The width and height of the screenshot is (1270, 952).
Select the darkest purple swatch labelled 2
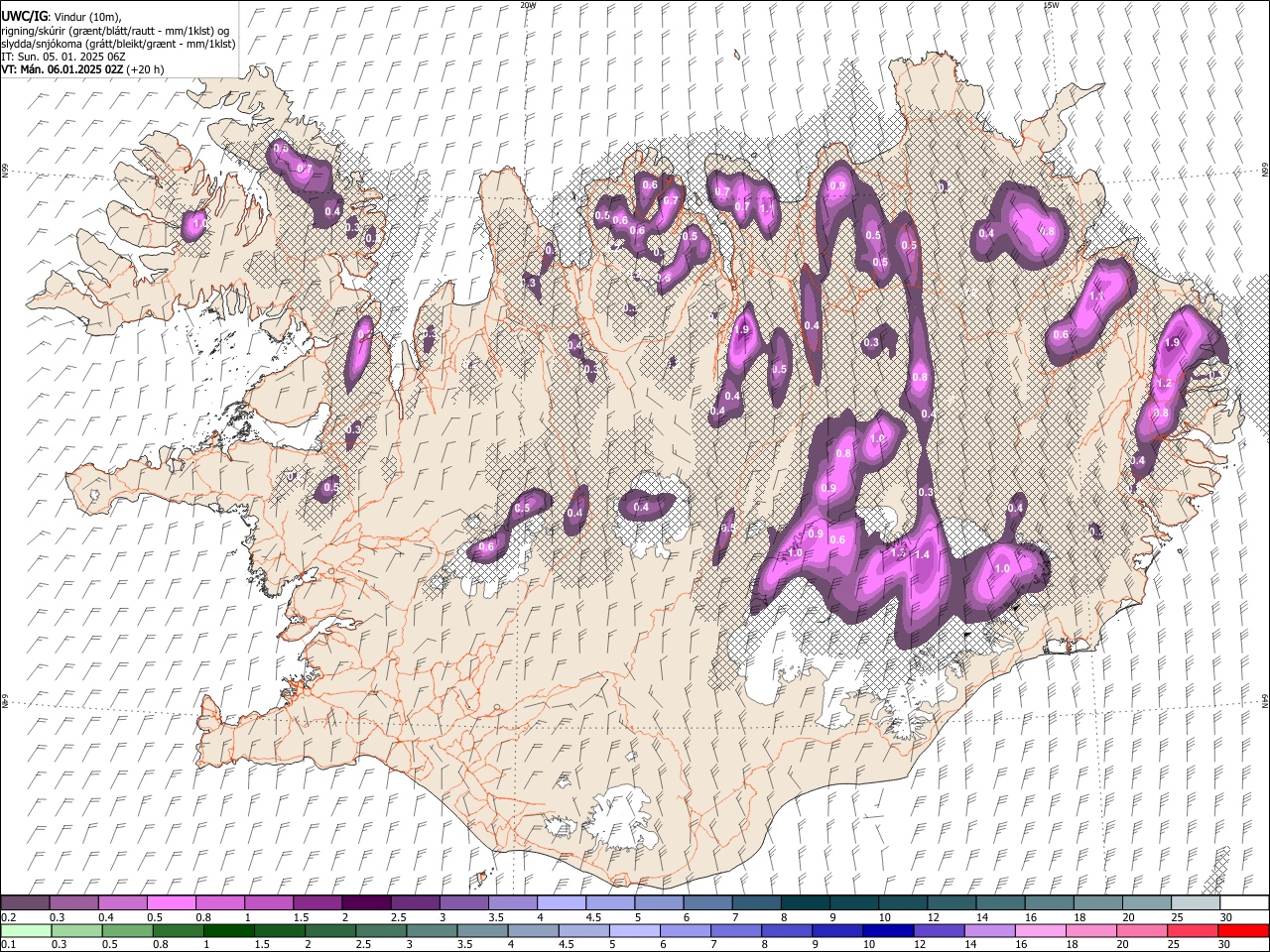point(365,903)
